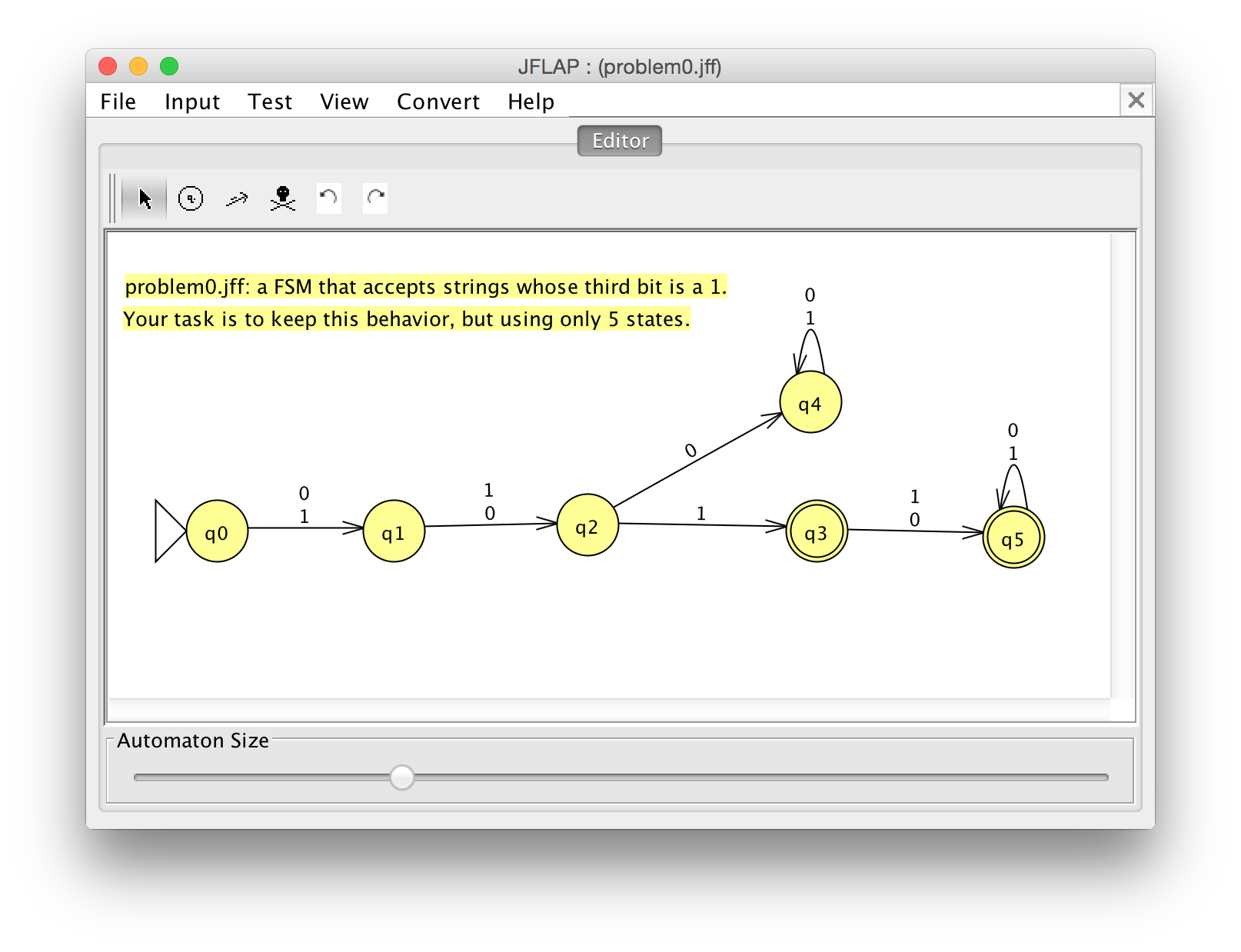Open the Test menu
This screenshot has width=1241, height=952.
tap(269, 101)
